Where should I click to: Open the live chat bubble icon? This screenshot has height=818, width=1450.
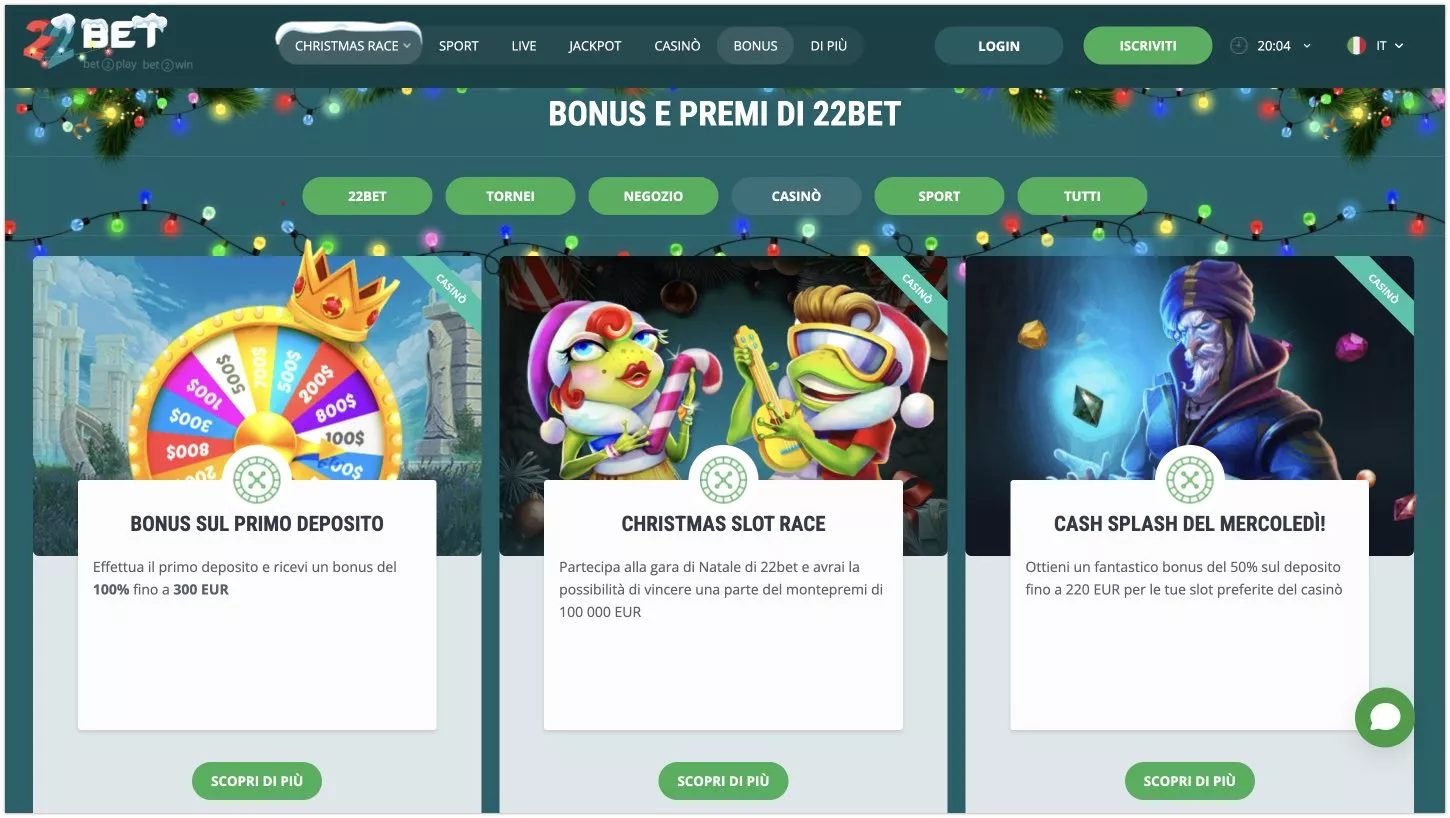click(1384, 717)
